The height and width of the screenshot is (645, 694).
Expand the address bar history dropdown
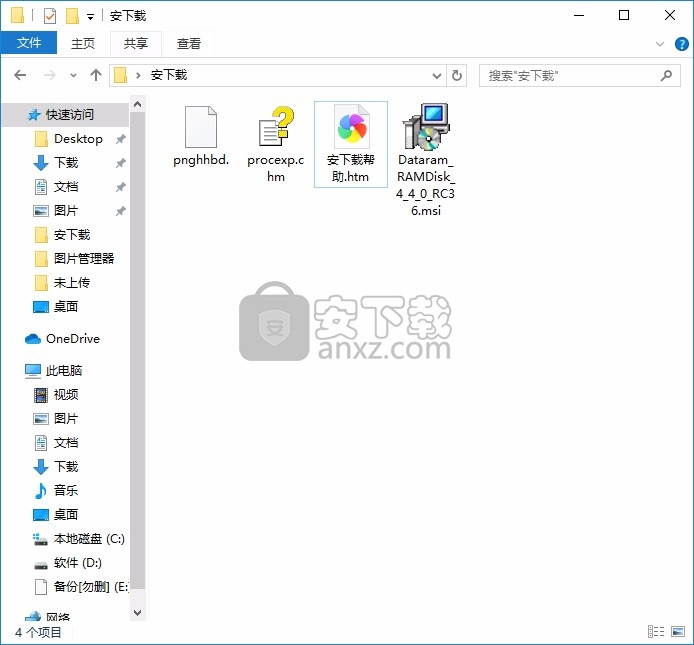(x=436, y=76)
